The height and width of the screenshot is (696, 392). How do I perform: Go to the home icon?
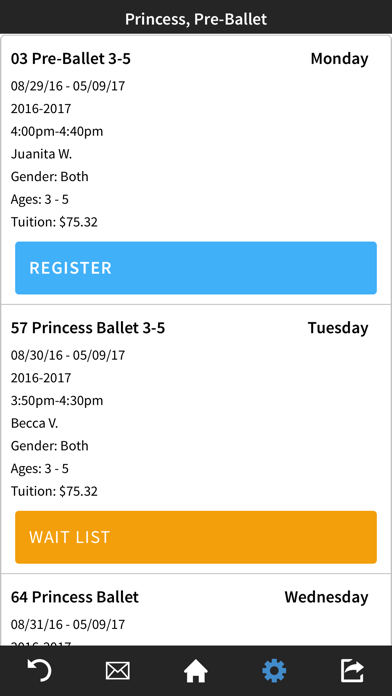click(x=196, y=670)
